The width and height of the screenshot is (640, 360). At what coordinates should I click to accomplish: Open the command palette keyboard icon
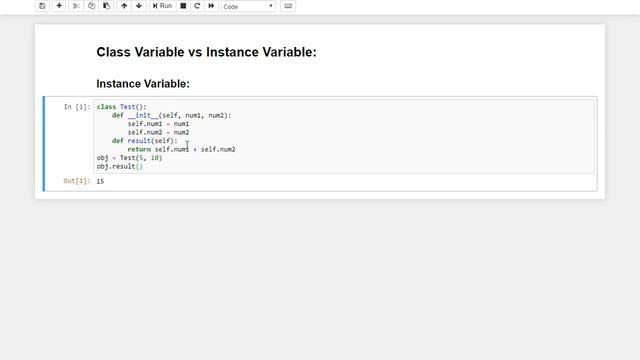[x=288, y=6]
